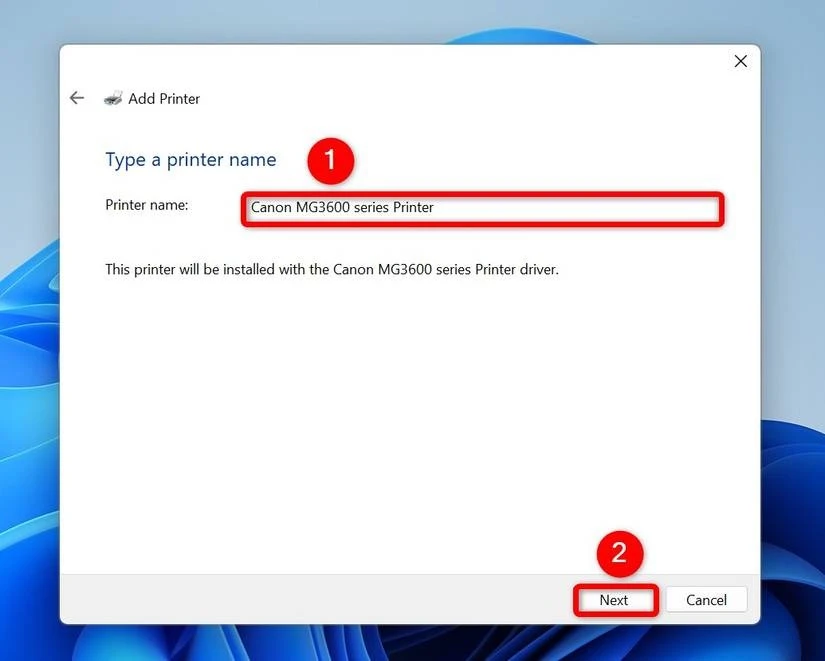This screenshot has width=825, height=661.
Task: Click the 'Add Printer' title text
Action: click(x=164, y=99)
